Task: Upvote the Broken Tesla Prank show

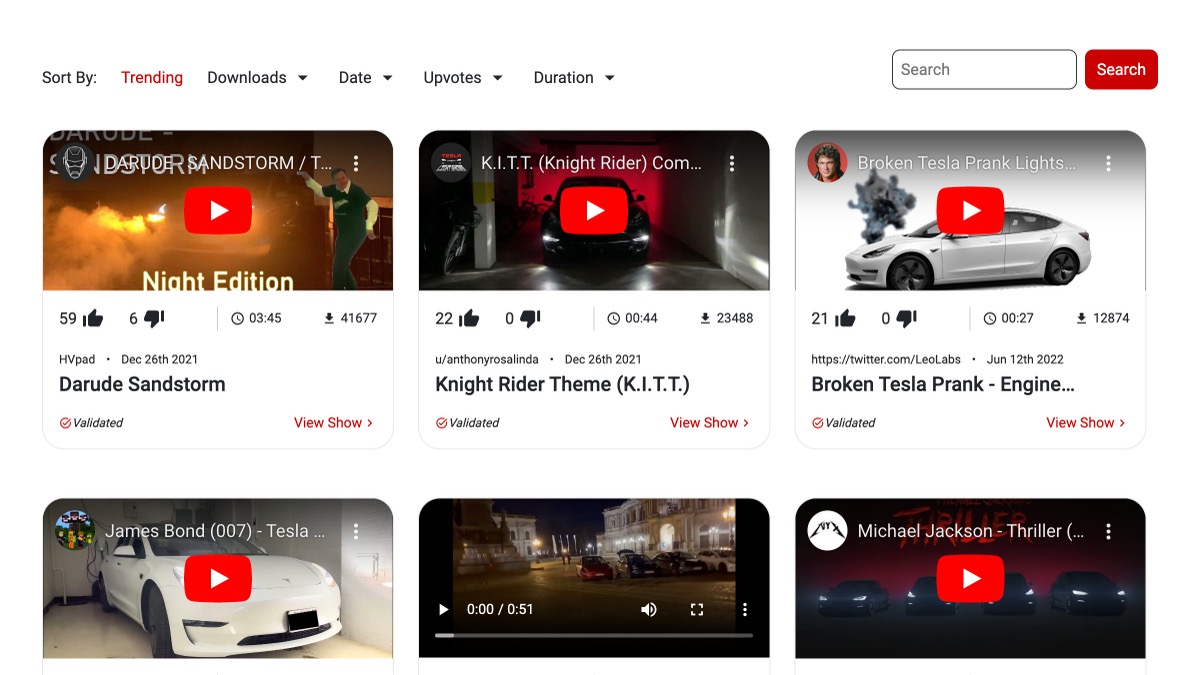Action: click(845, 318)
